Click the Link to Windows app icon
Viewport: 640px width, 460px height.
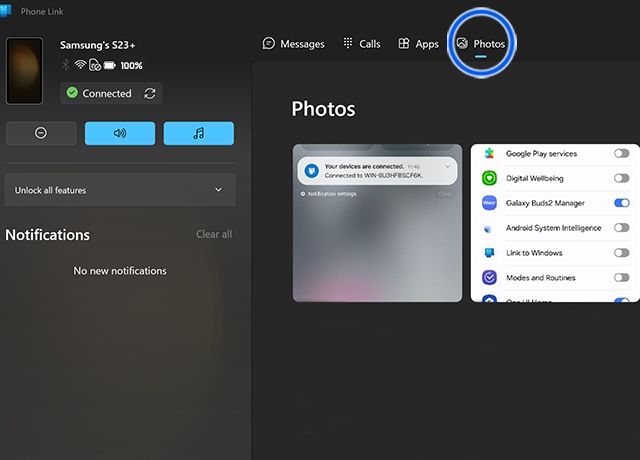(x=489, y=253)
